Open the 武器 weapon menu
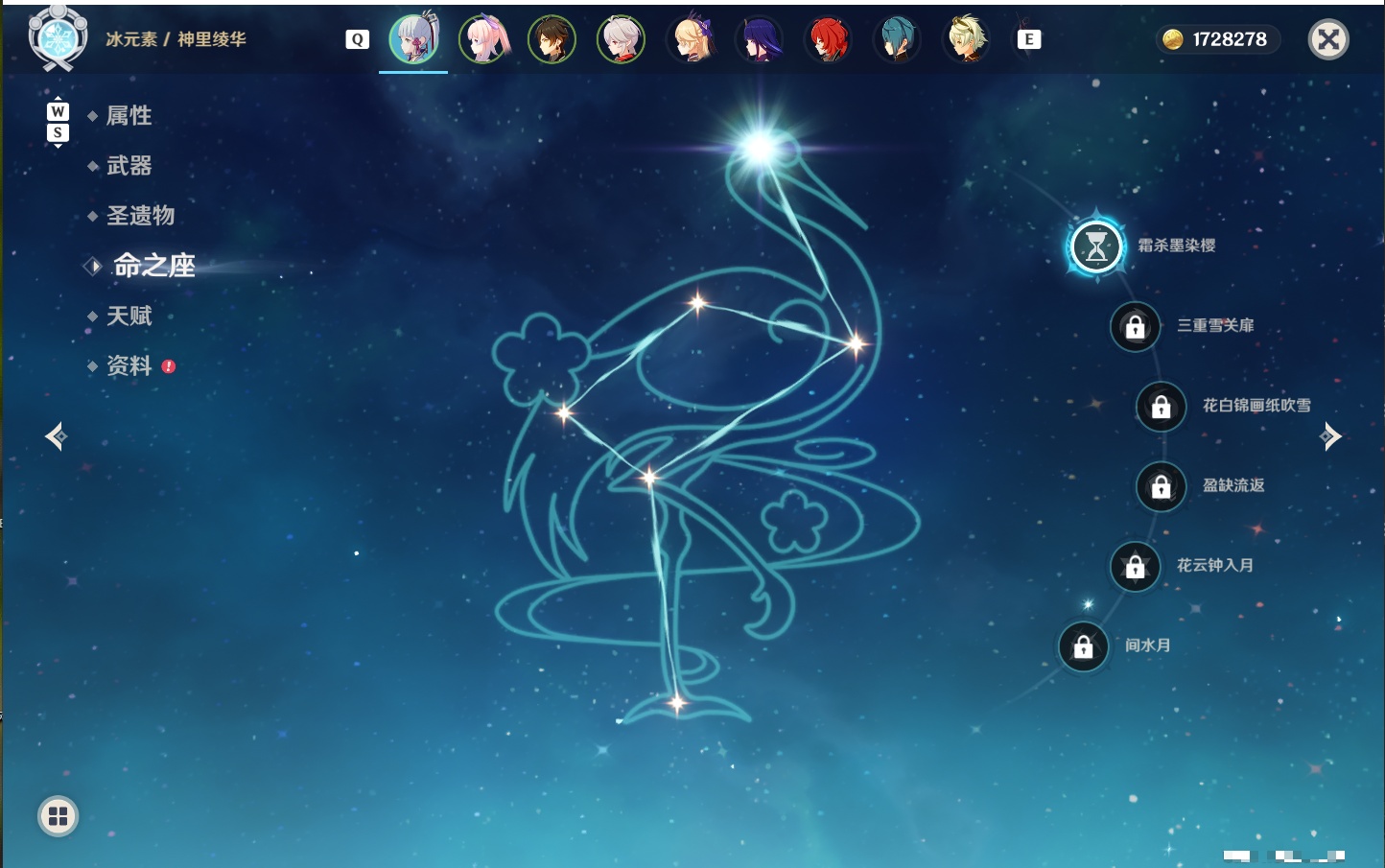Viewport: 1385px width, 868px height. [129, 166]
